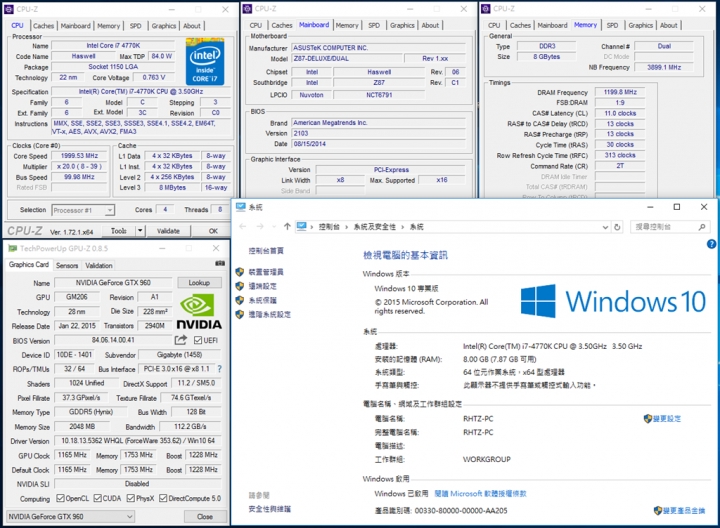Click the GPU-Z title bar app icon
This screenshot has width=720, height=528.
click(x=12, y=248)
